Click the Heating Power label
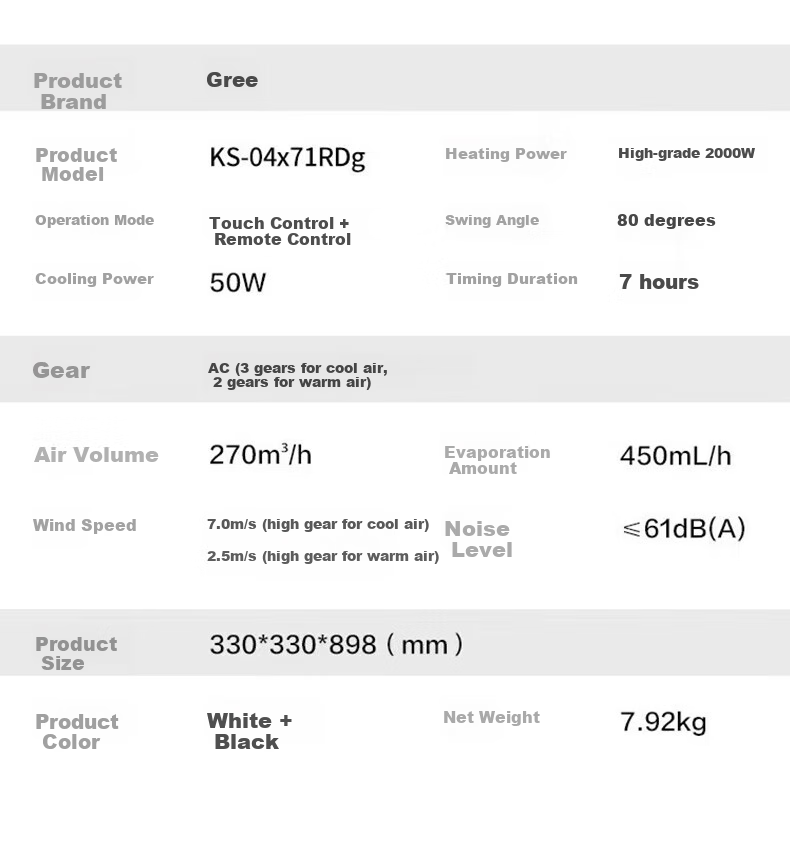Screen dimensions: 790x862 [x=506, y=154]
